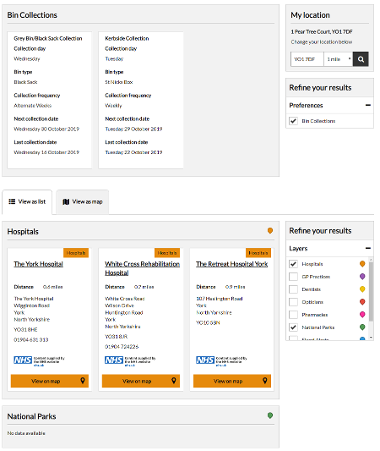Image resolution: width=380 pixels, height=451 pixels.
Task: Click the purple marker beside GP Practices layer
Action: 362,276
